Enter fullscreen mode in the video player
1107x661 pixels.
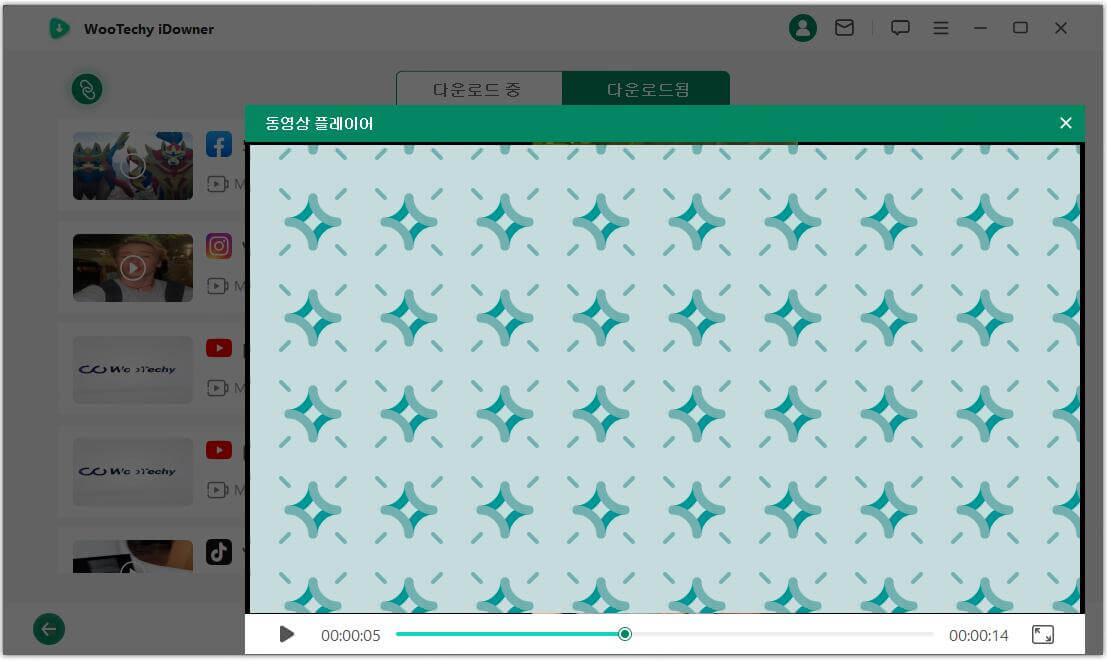point(1044,633)
